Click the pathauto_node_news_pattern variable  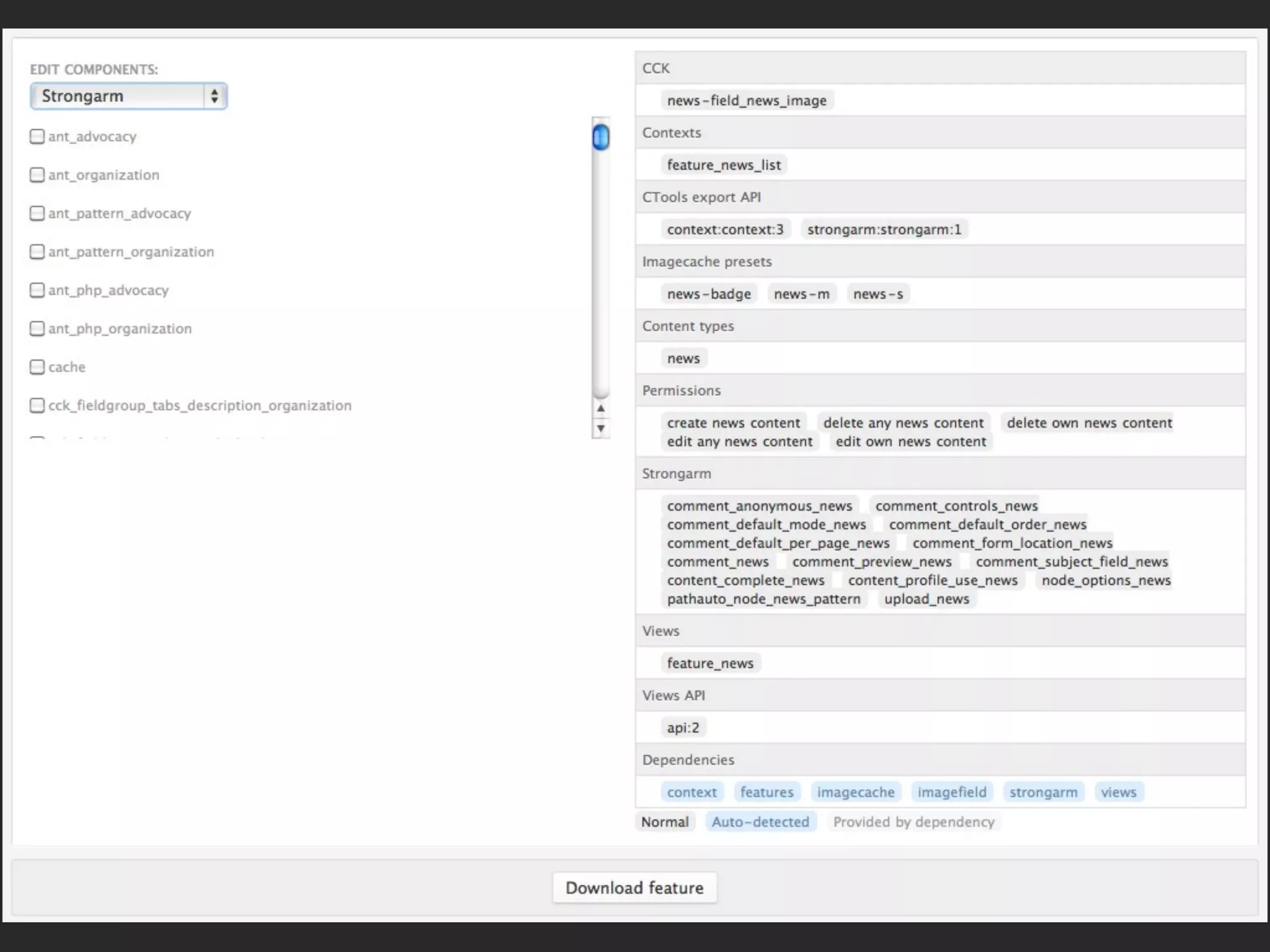763,599
